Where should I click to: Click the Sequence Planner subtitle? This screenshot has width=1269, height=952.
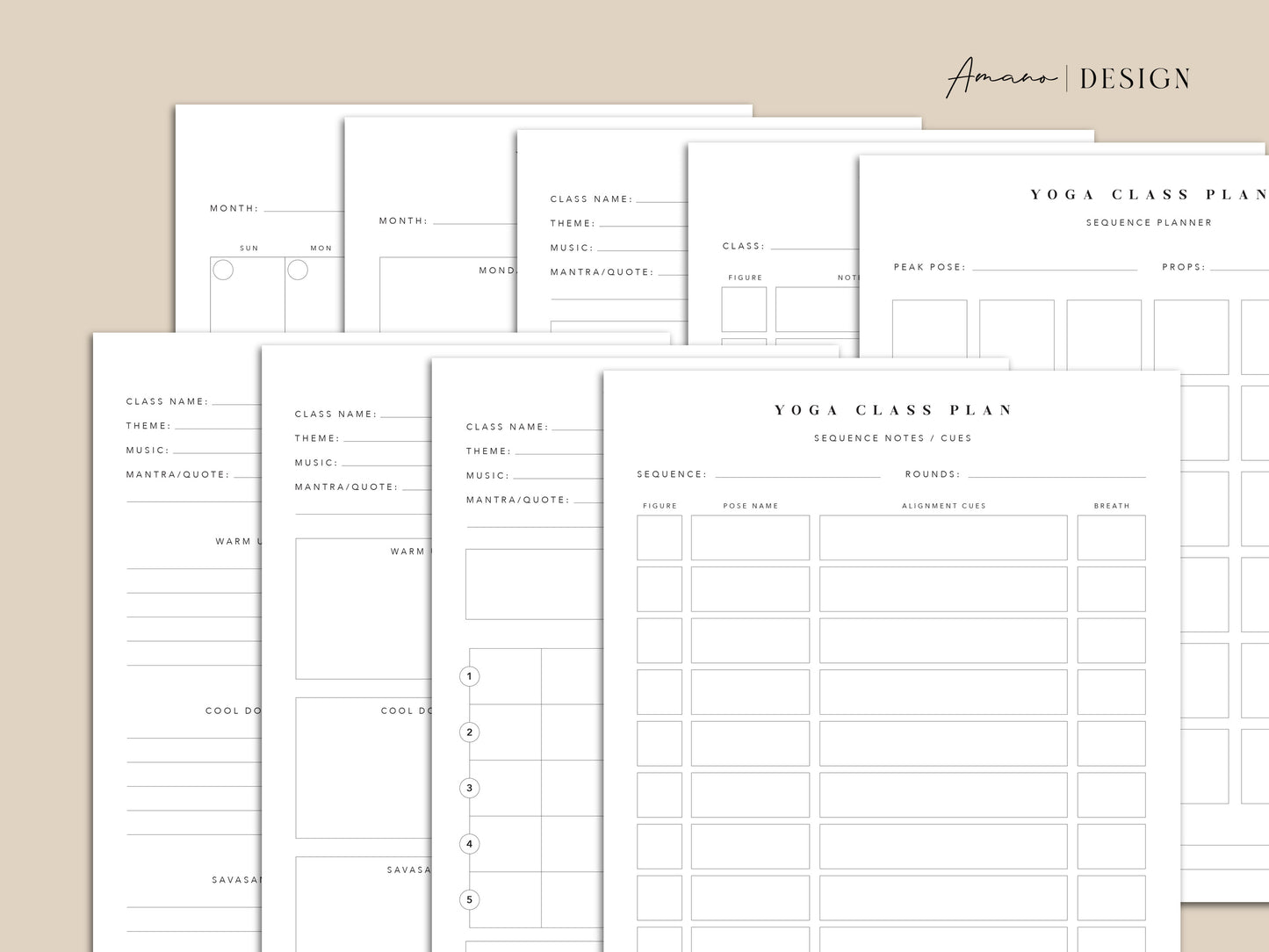pos(1149,223)
